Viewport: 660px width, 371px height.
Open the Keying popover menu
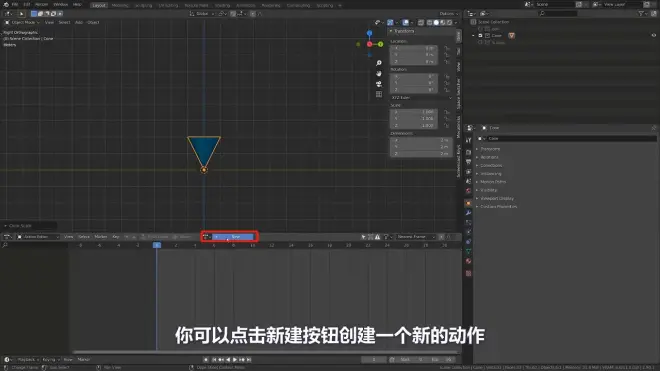(51, 360)
